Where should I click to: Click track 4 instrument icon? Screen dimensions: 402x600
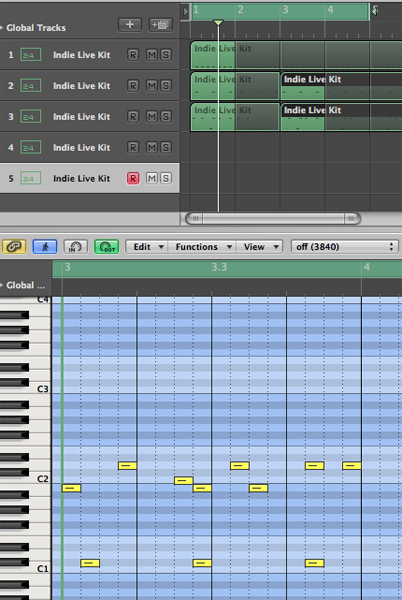(31, 147)
